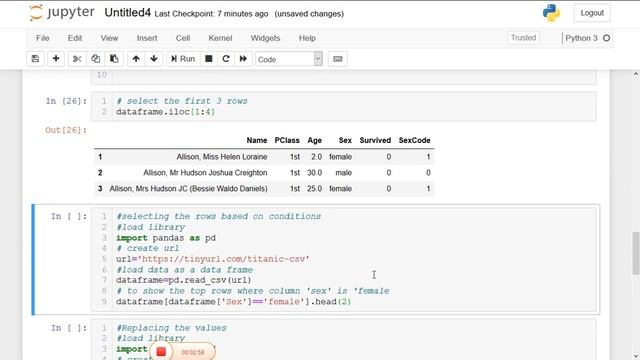Insert cell below with plus icon
Image resolution: width=640 pixels, height=360 pixels.
tap(56, 59)
